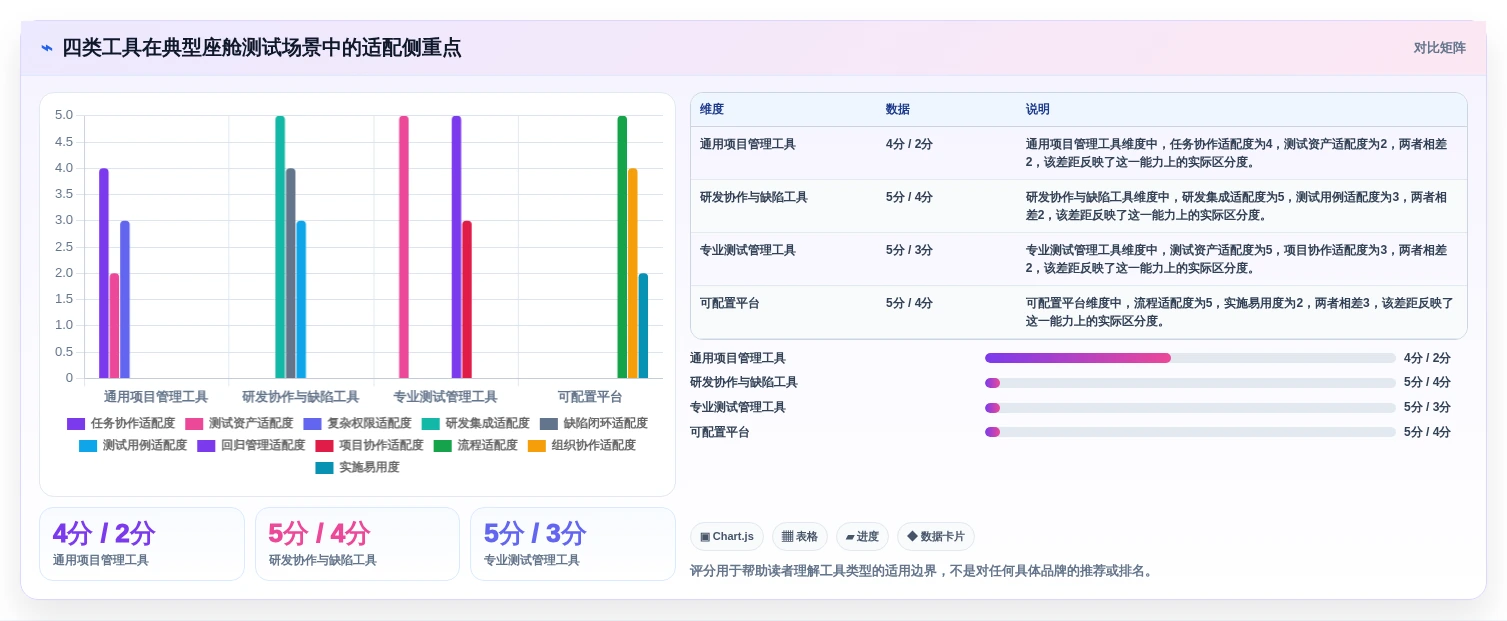The width and height of the screenshot is (1507, 621).
Task: Click the Chart.js chip
Action: (727, 537)
